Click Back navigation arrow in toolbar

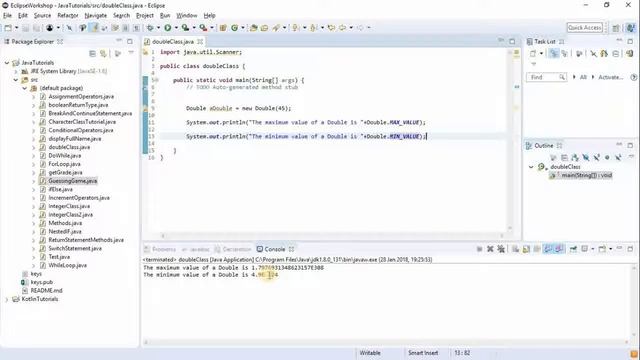(x=342, y=28)
